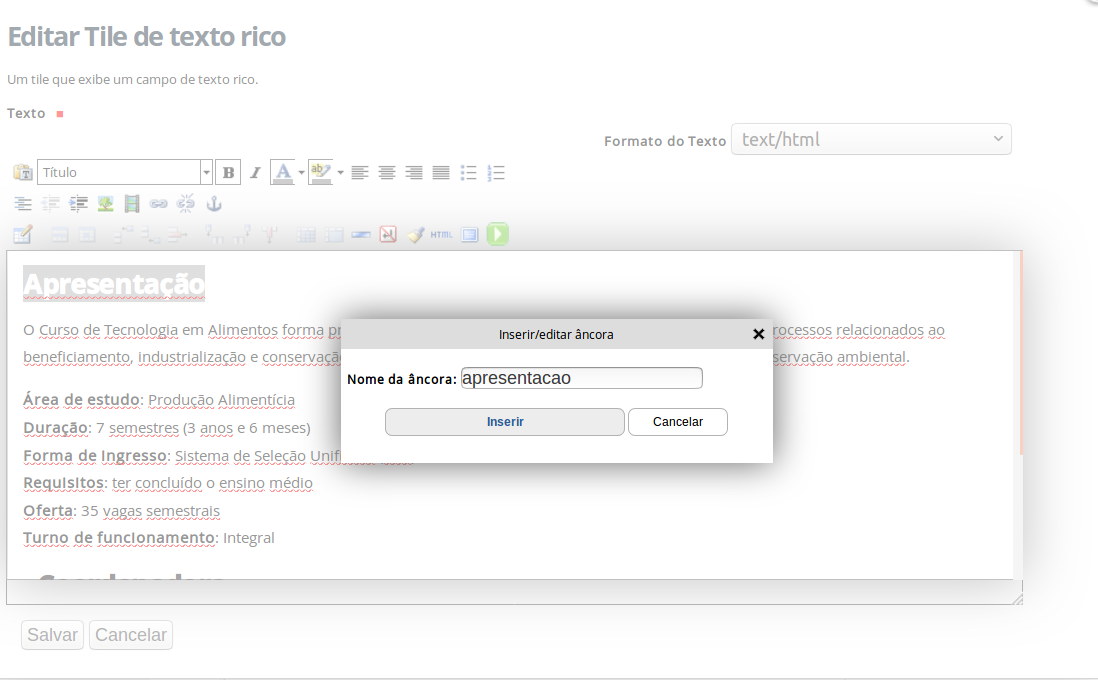Click the embed media film icon
The width and height of the screenshot is (1098, 680).
(132, 204)
